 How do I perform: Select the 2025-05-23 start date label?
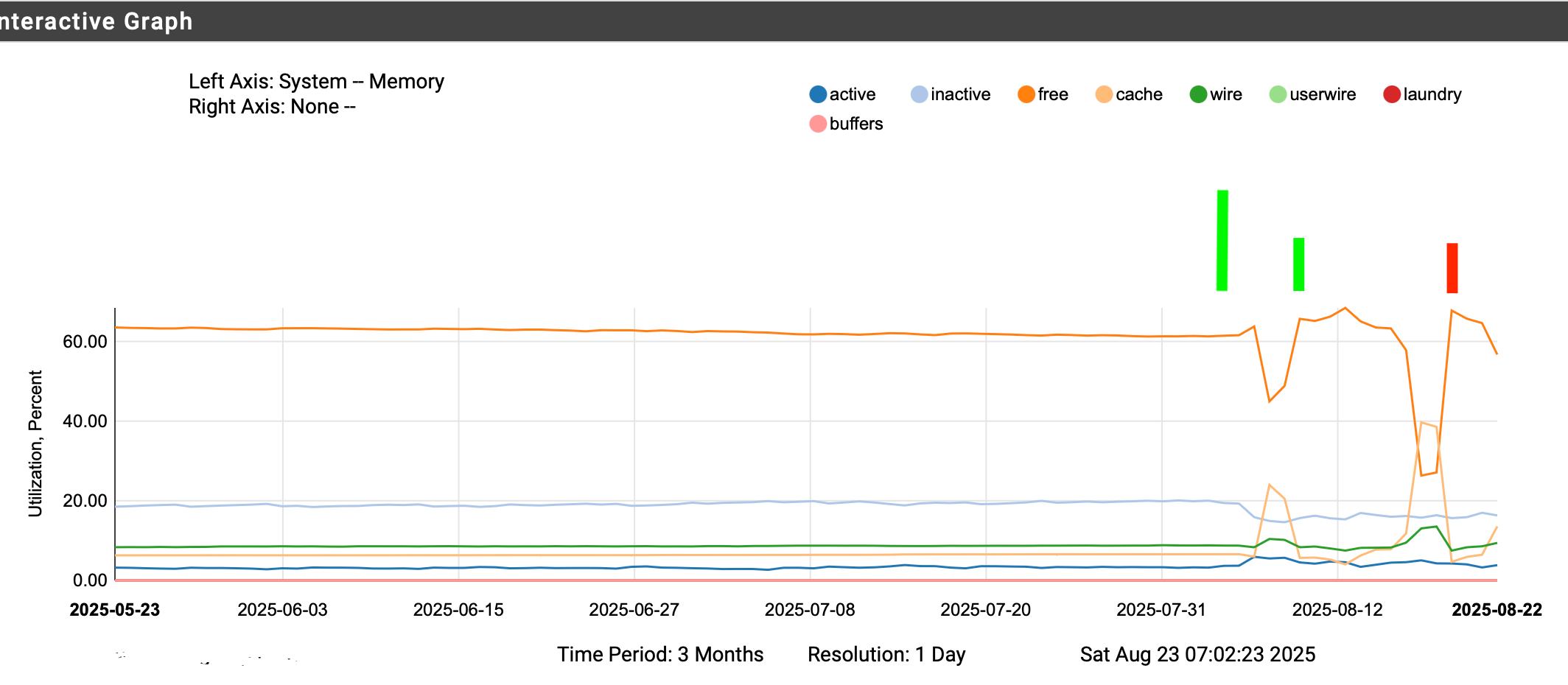point(114,610)
